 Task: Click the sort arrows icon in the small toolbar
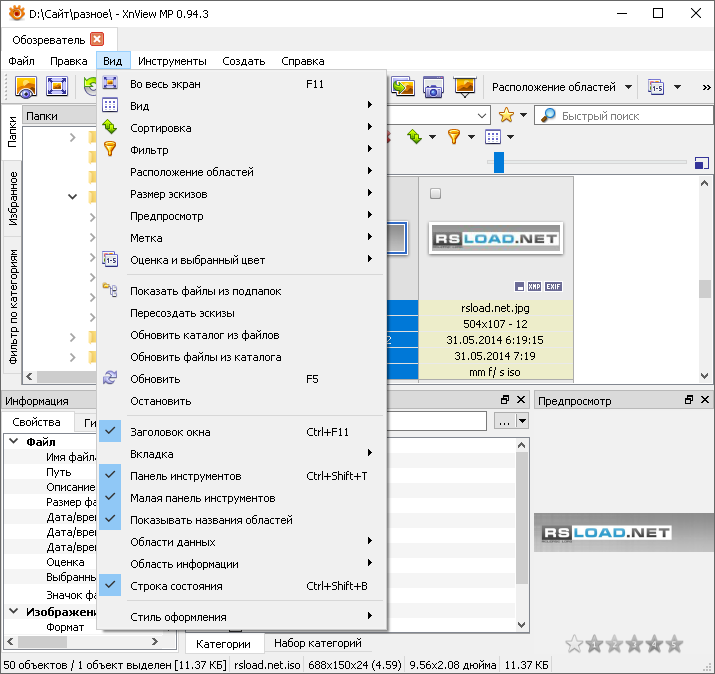click(x=414, y=137)
